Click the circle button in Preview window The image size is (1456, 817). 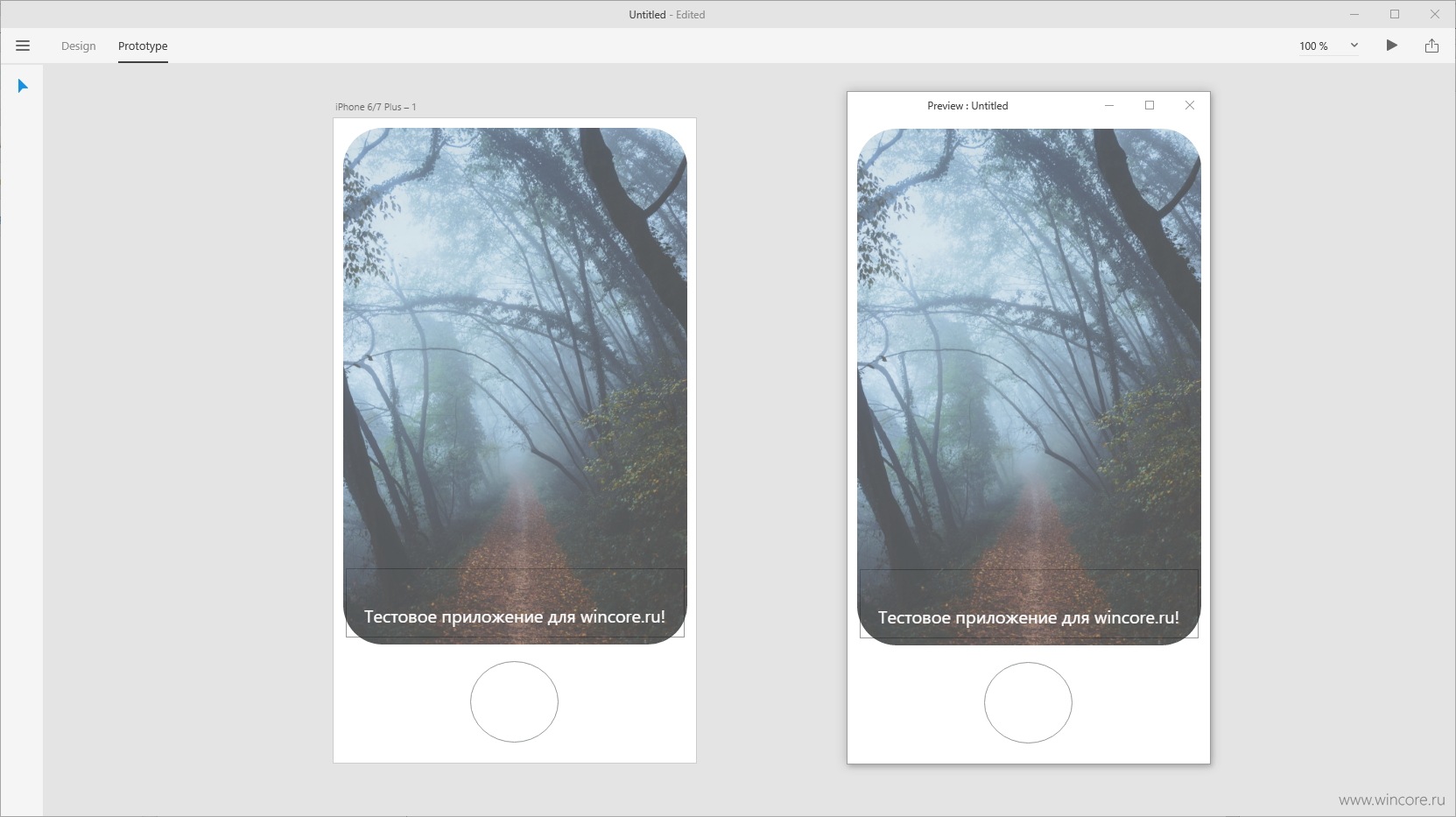[x=1028, y=702]
